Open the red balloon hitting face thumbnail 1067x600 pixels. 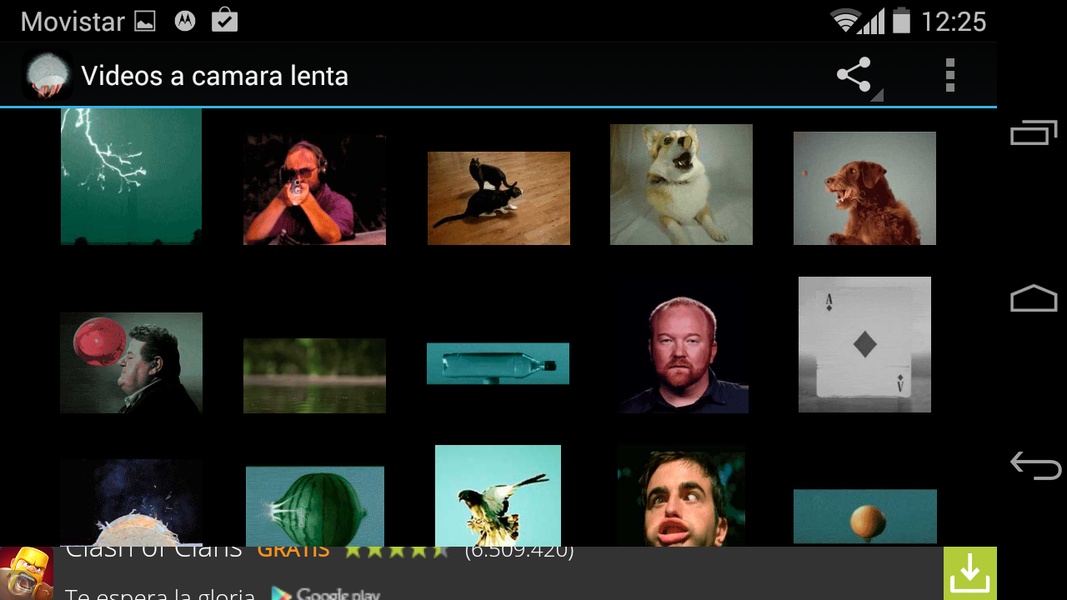click(x=131, y=363)
